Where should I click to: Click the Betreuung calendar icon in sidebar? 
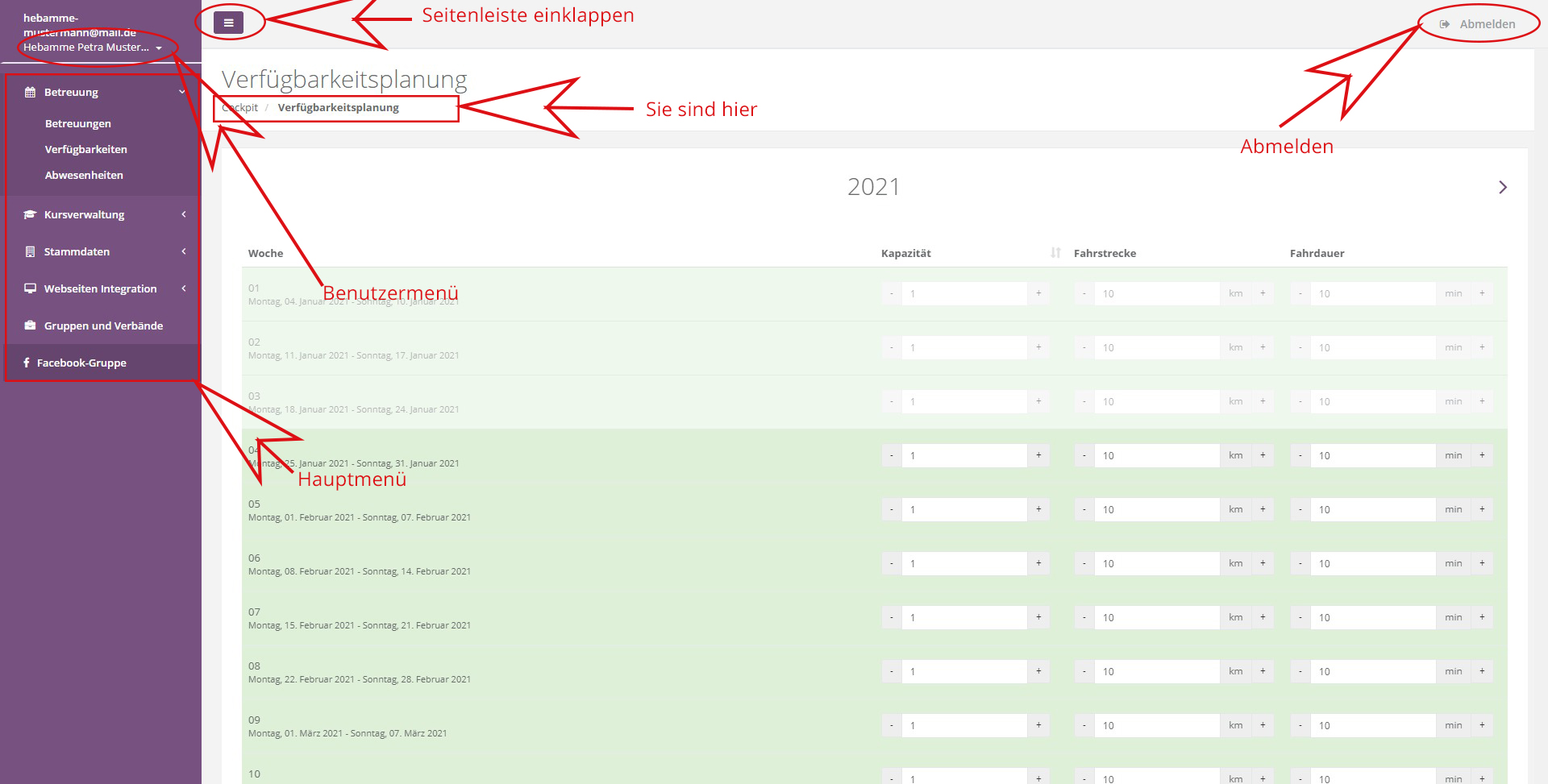pyautogui.click(x=30, y=93)
